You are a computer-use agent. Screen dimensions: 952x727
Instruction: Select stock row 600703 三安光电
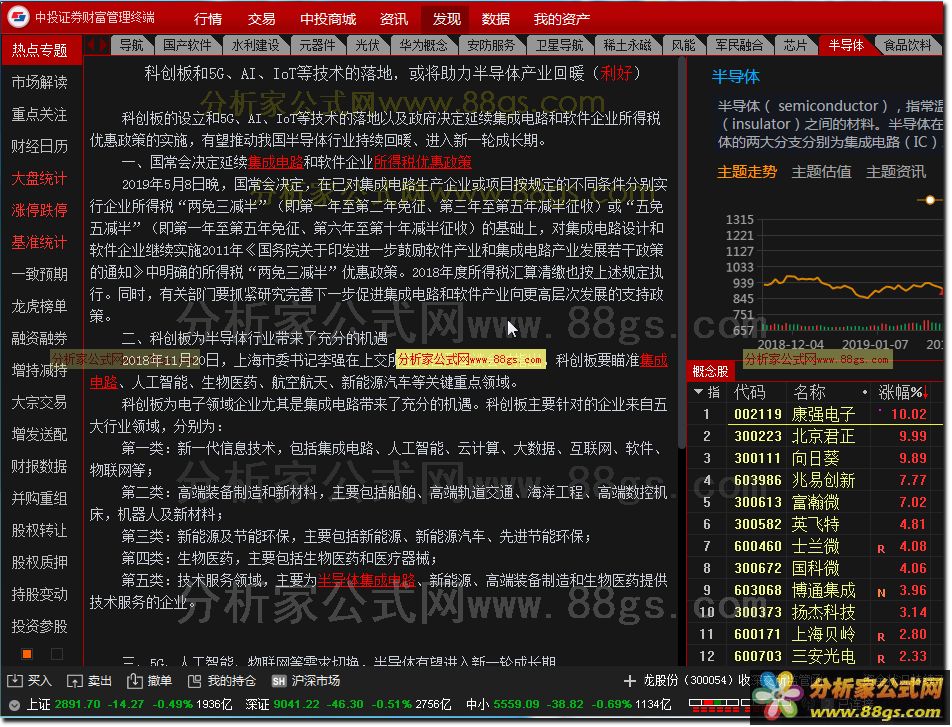pyautogui.click(x=815, y=656)
